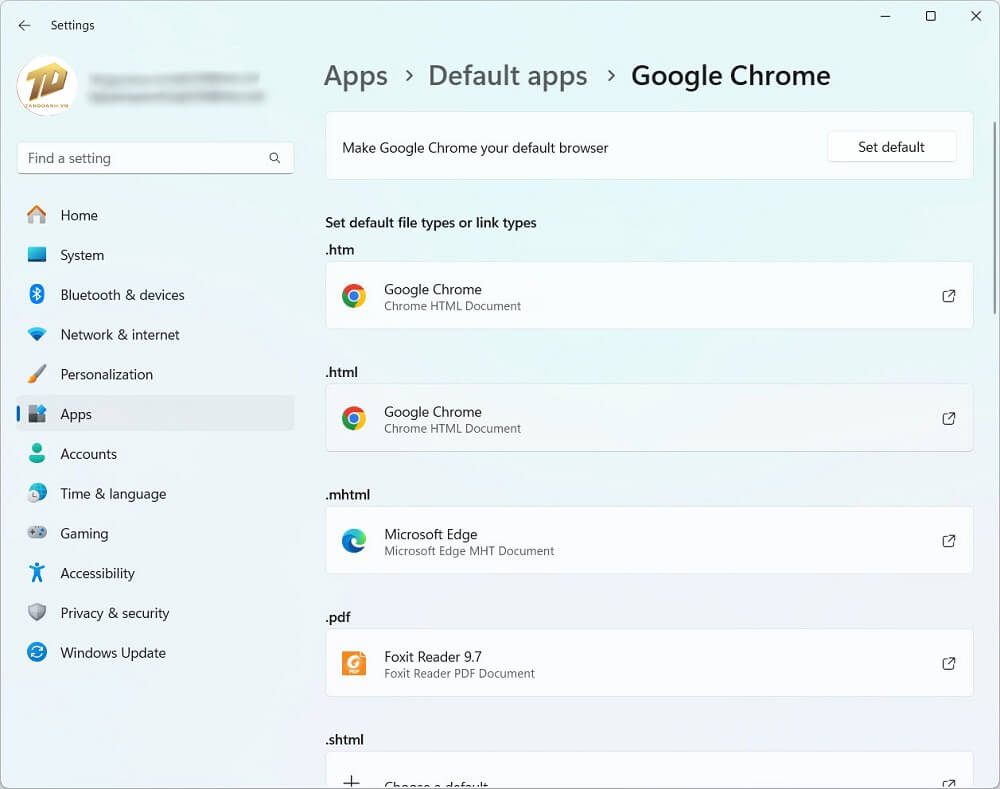1000x789 pixels.
Task: Select Windows Update in the sidebar
Action: pyautogui.click(x=155, y=652)
